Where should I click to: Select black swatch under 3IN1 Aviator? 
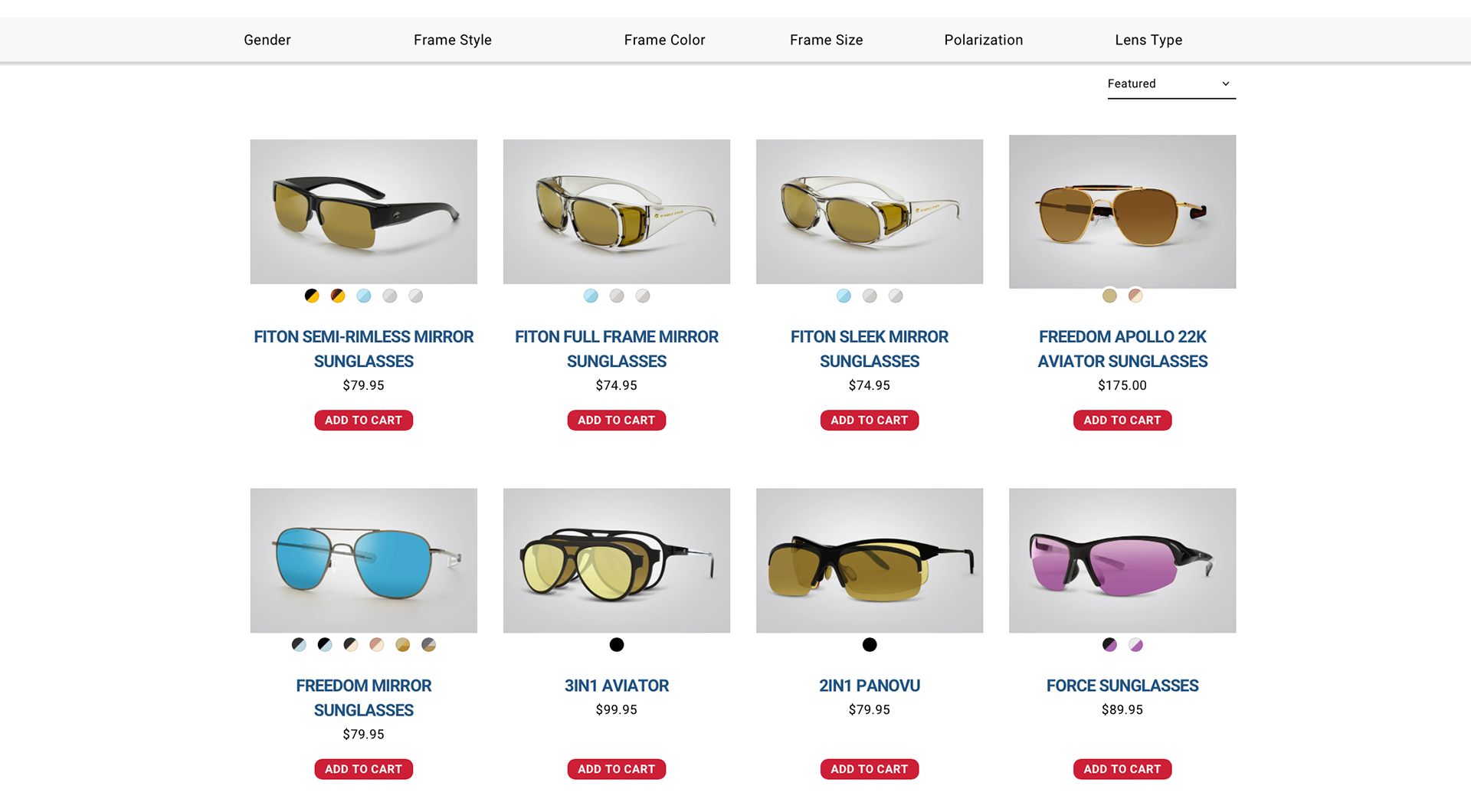tap(617, 645)
